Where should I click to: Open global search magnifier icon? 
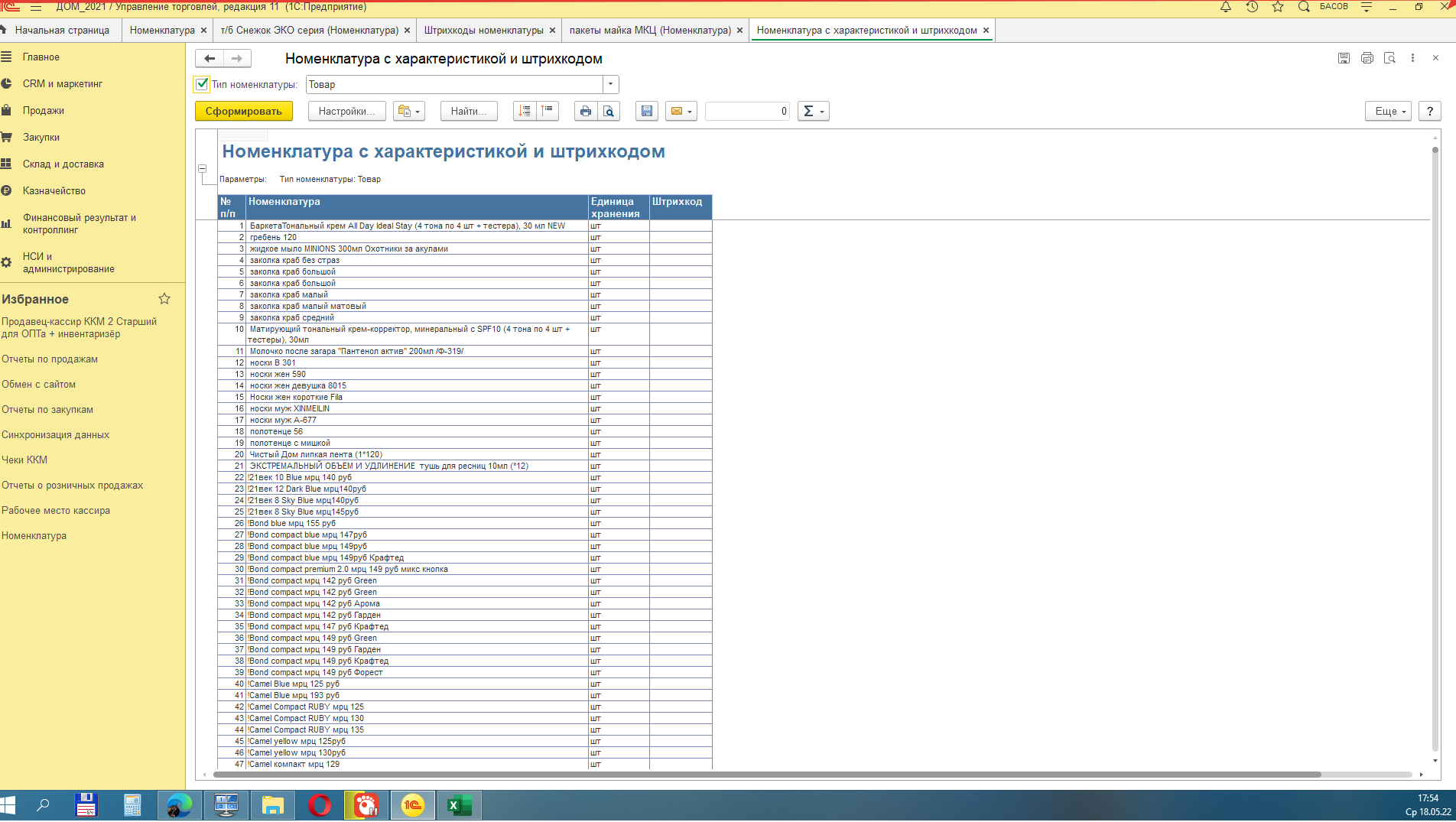point(1304,7)
